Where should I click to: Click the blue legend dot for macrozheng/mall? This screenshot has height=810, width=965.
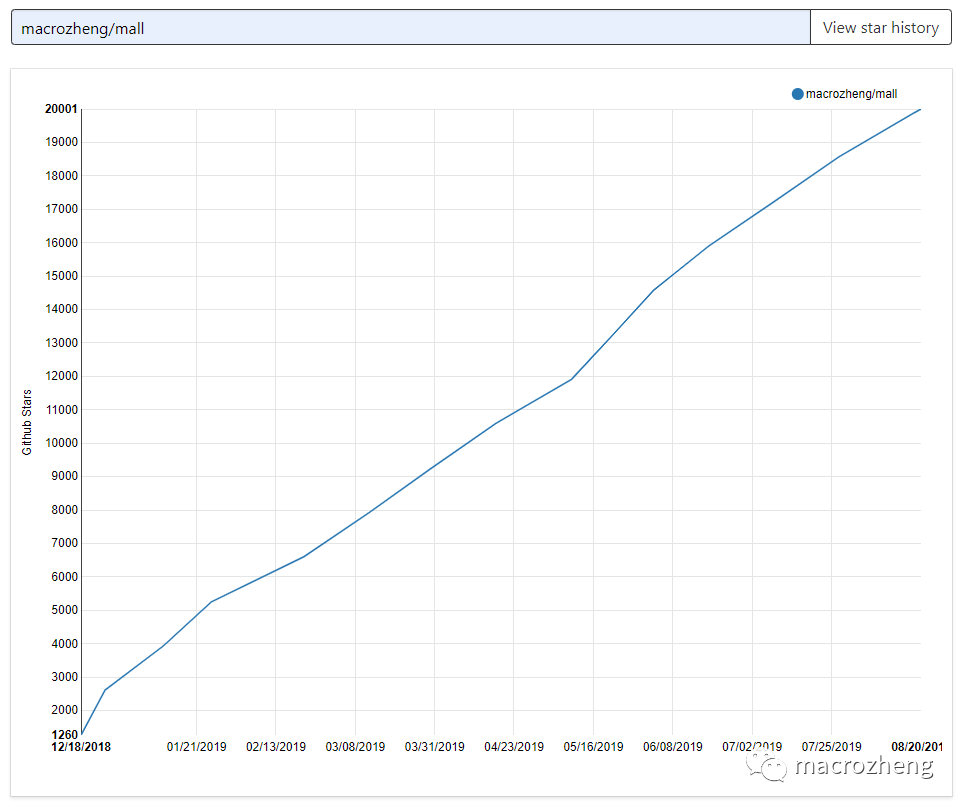click(x=797, y=94)
